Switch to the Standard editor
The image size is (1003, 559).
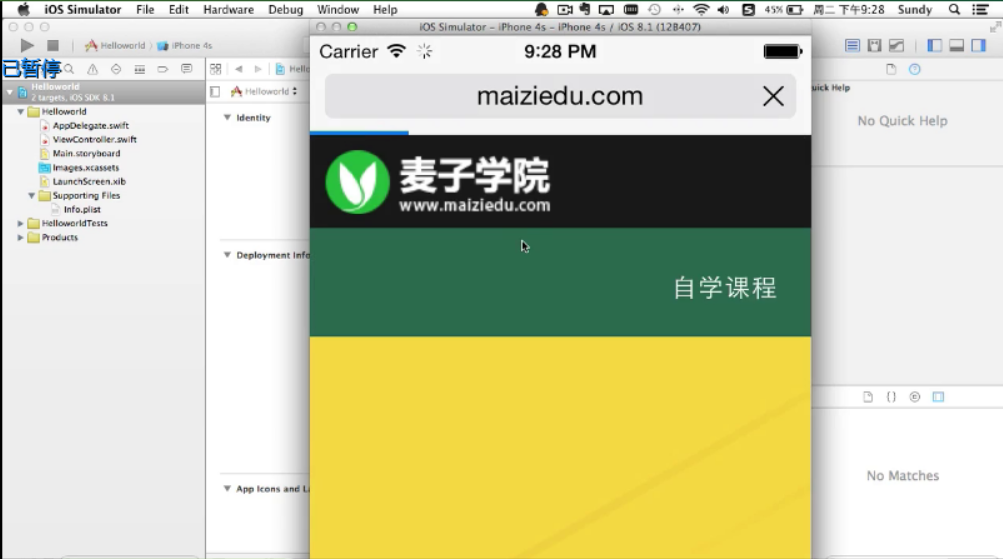tap(852, 45)
